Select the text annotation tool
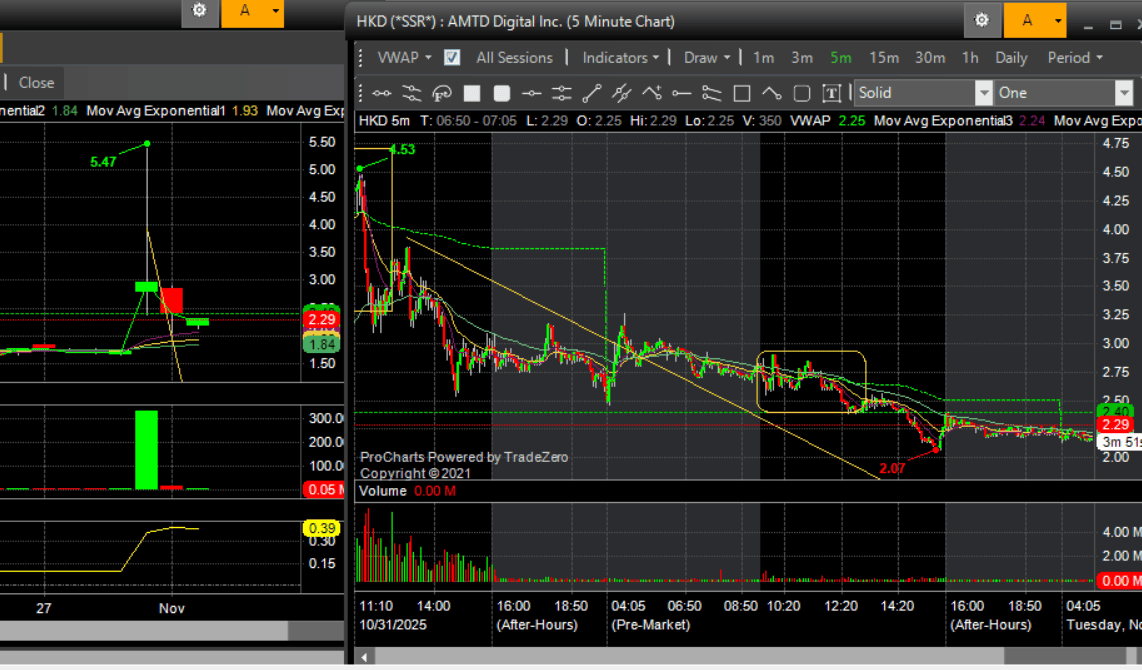This screenshot has width=1142, height=670. pos(832,93)
